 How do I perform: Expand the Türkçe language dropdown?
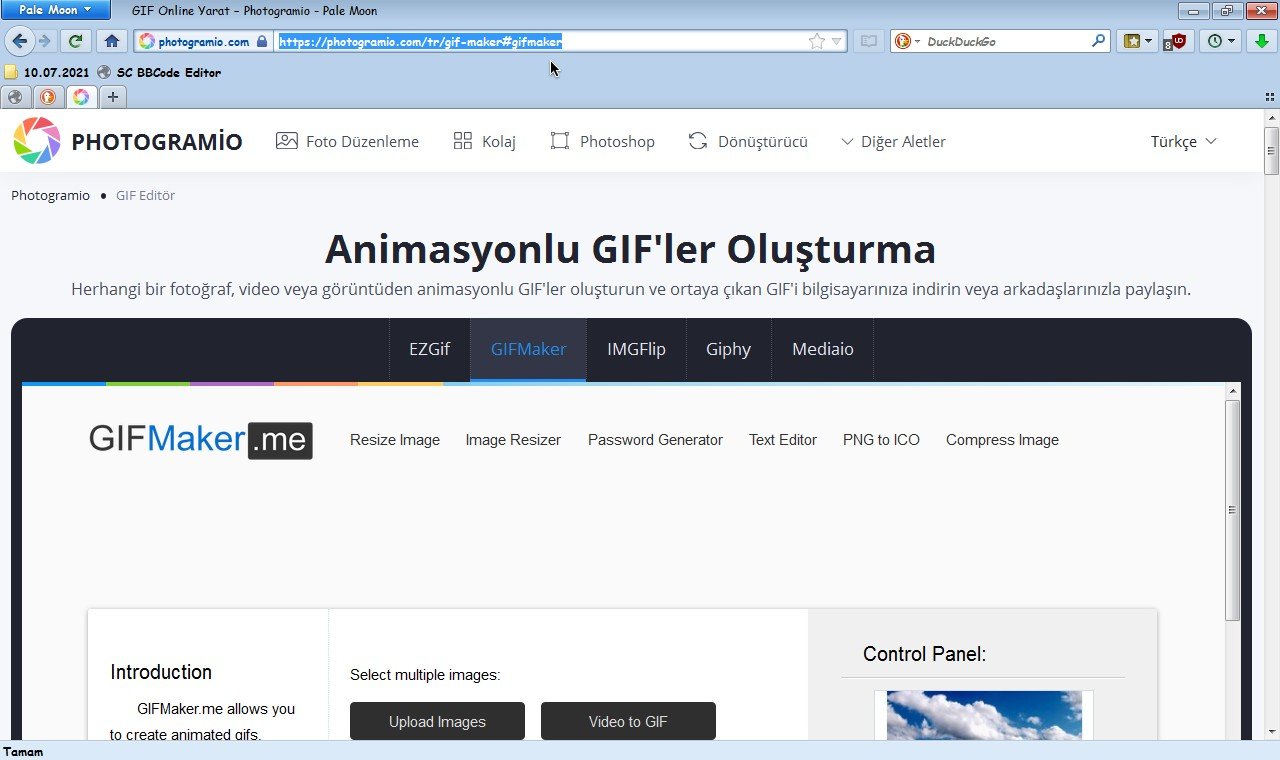pos(1183,141)
